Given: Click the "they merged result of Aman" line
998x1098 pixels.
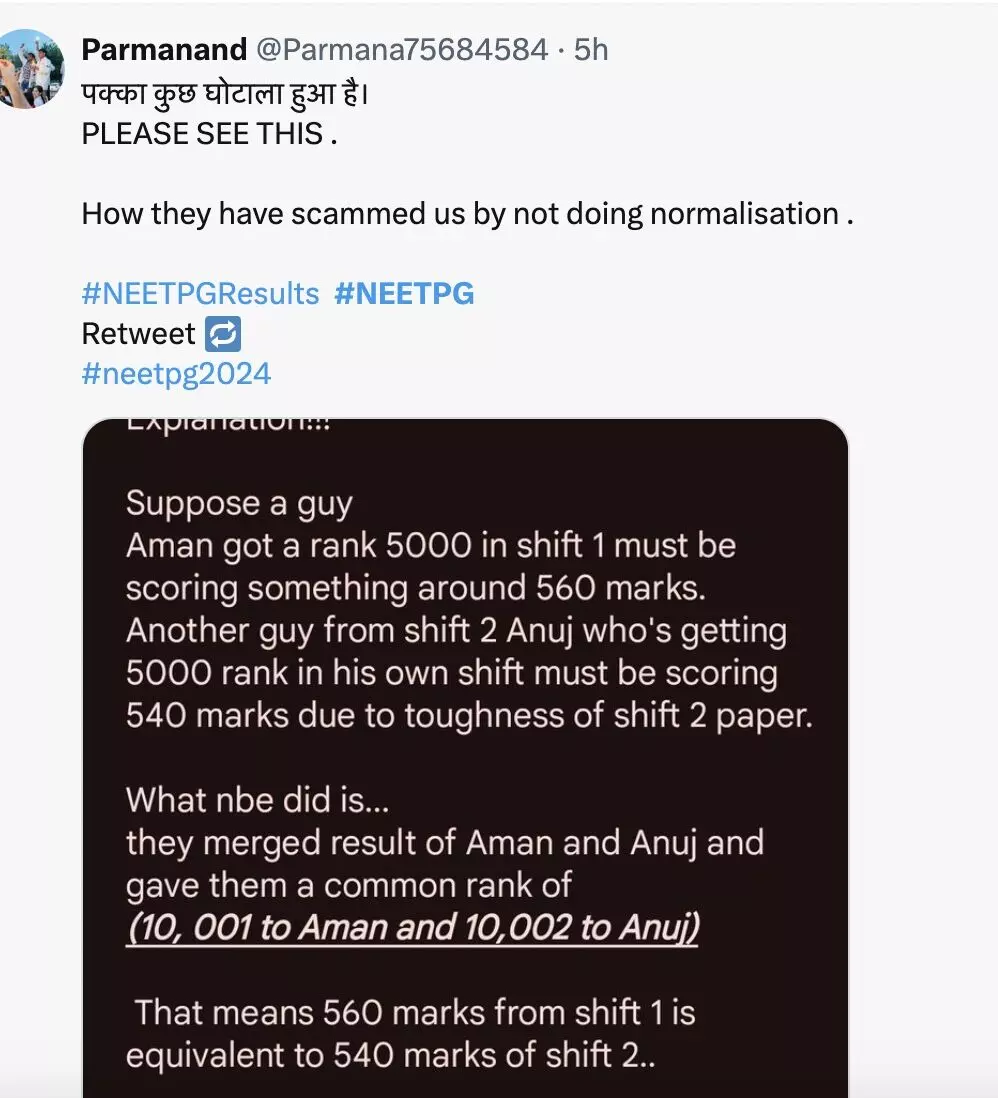Looking at the screenshot, I should [x=444, y=842].
